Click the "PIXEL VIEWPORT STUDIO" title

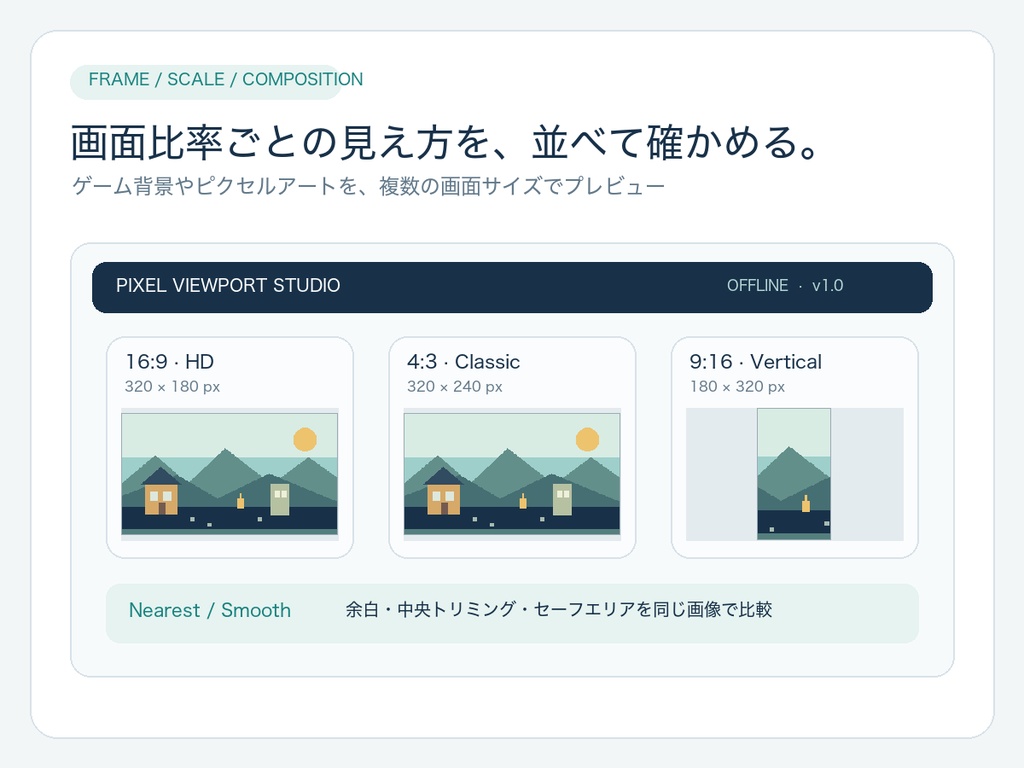click(228, 285)
